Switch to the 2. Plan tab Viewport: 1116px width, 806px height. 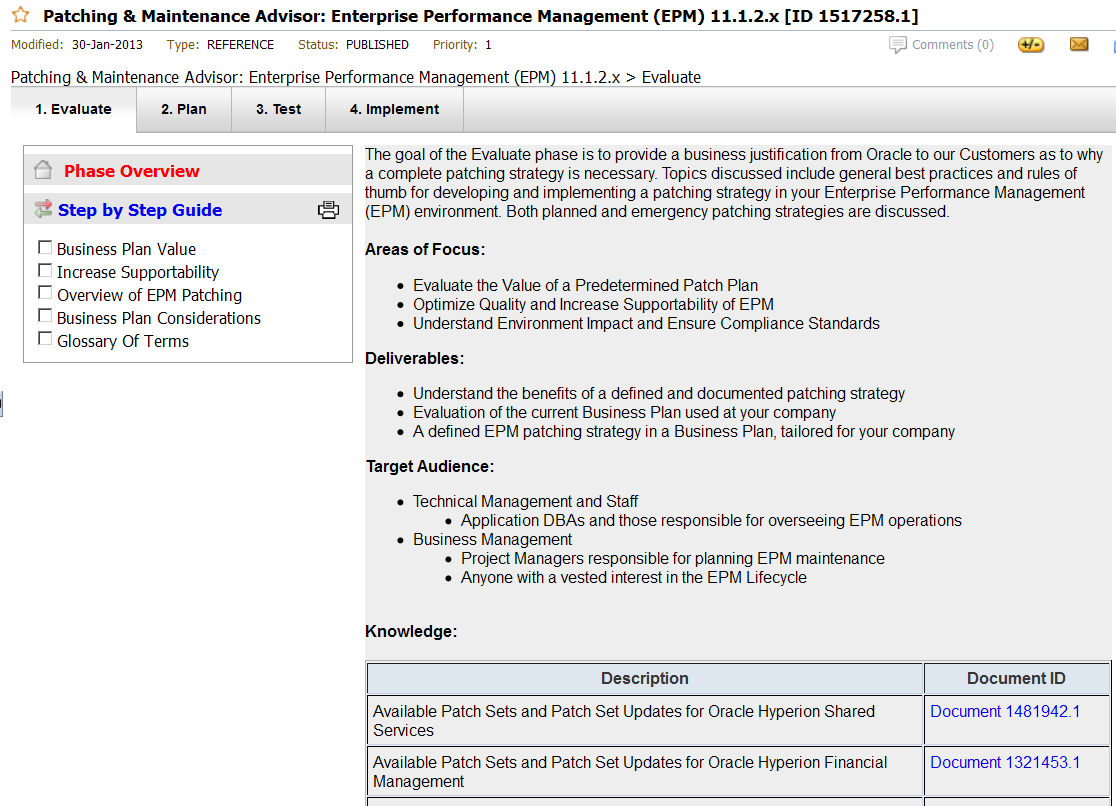coord(184,110)
